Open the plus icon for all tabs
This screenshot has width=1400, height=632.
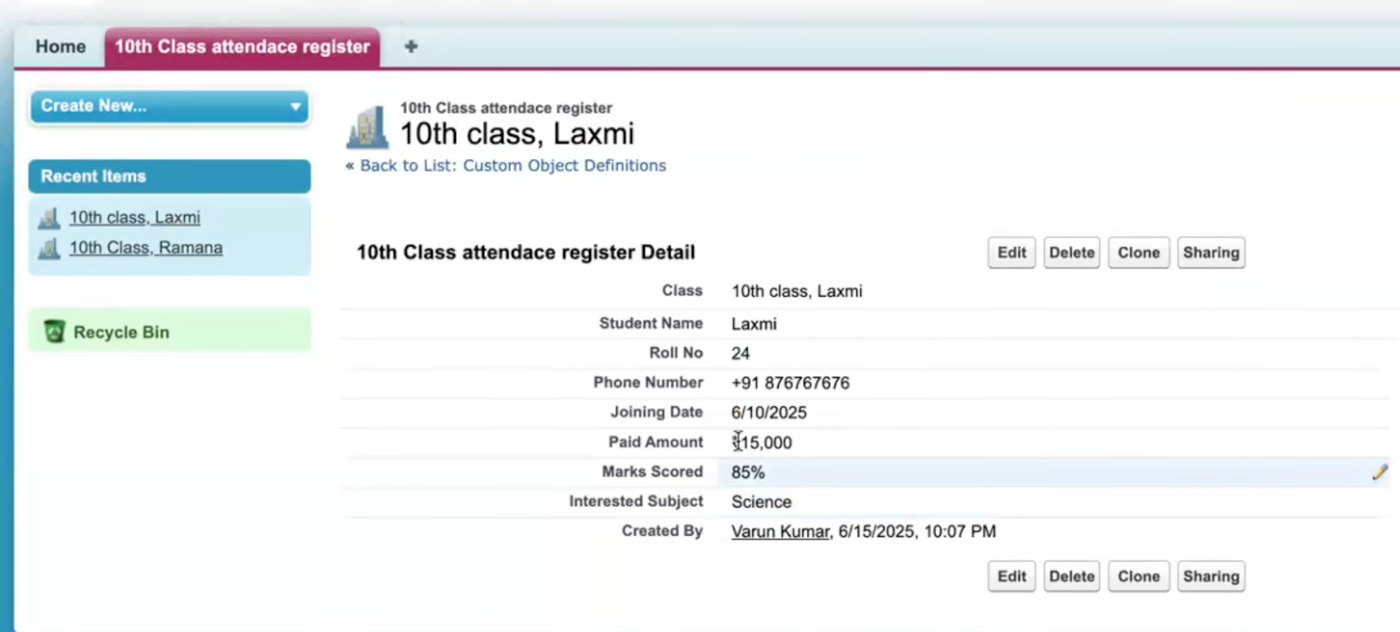tap(410, 47)
